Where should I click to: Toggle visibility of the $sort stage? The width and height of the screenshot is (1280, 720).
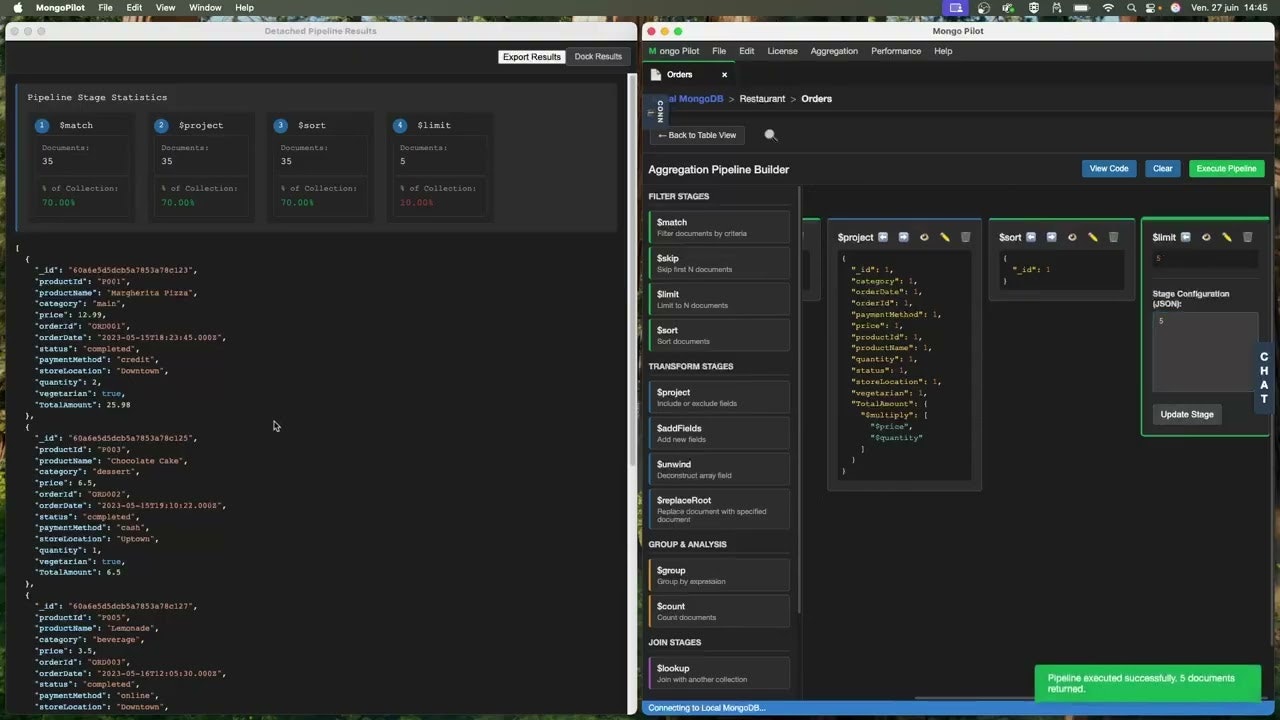click(x=1072, y=237)
